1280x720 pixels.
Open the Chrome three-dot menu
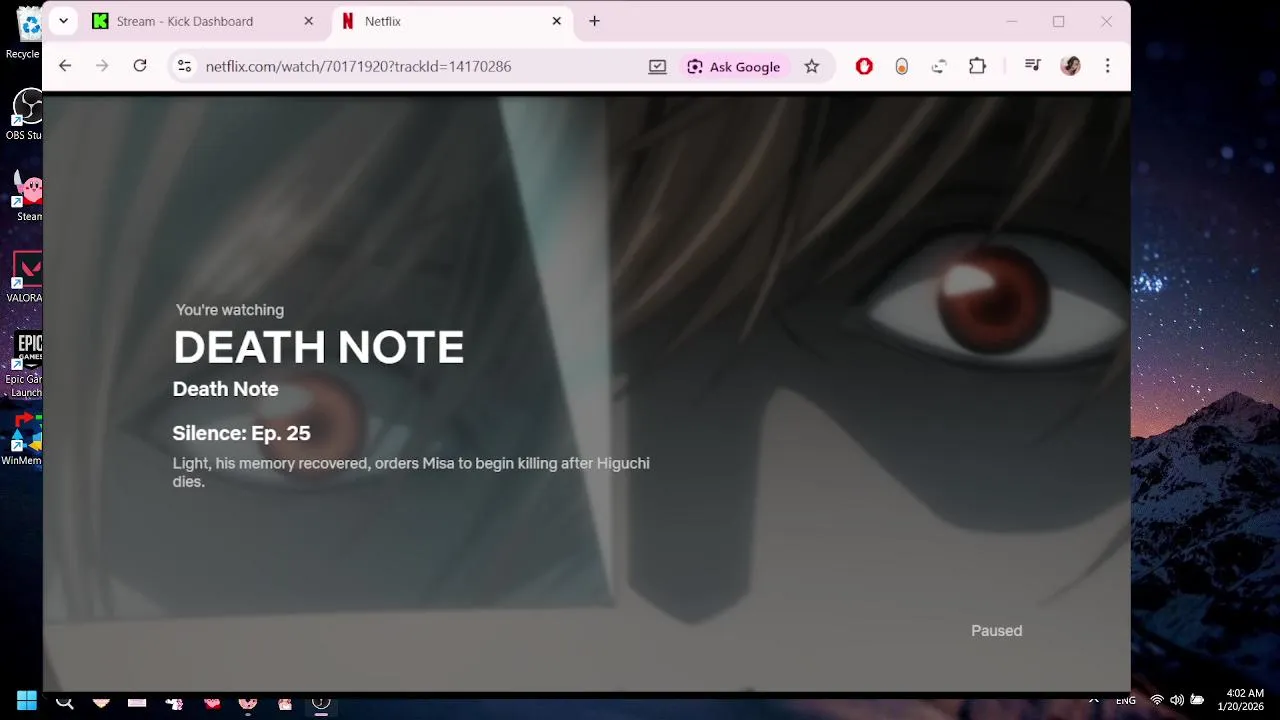(1107, 66)
